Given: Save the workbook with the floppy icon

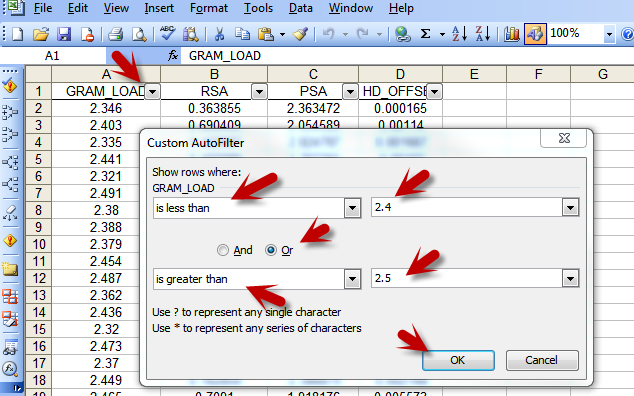Looking at the screenshot, I should coord(64,34).
